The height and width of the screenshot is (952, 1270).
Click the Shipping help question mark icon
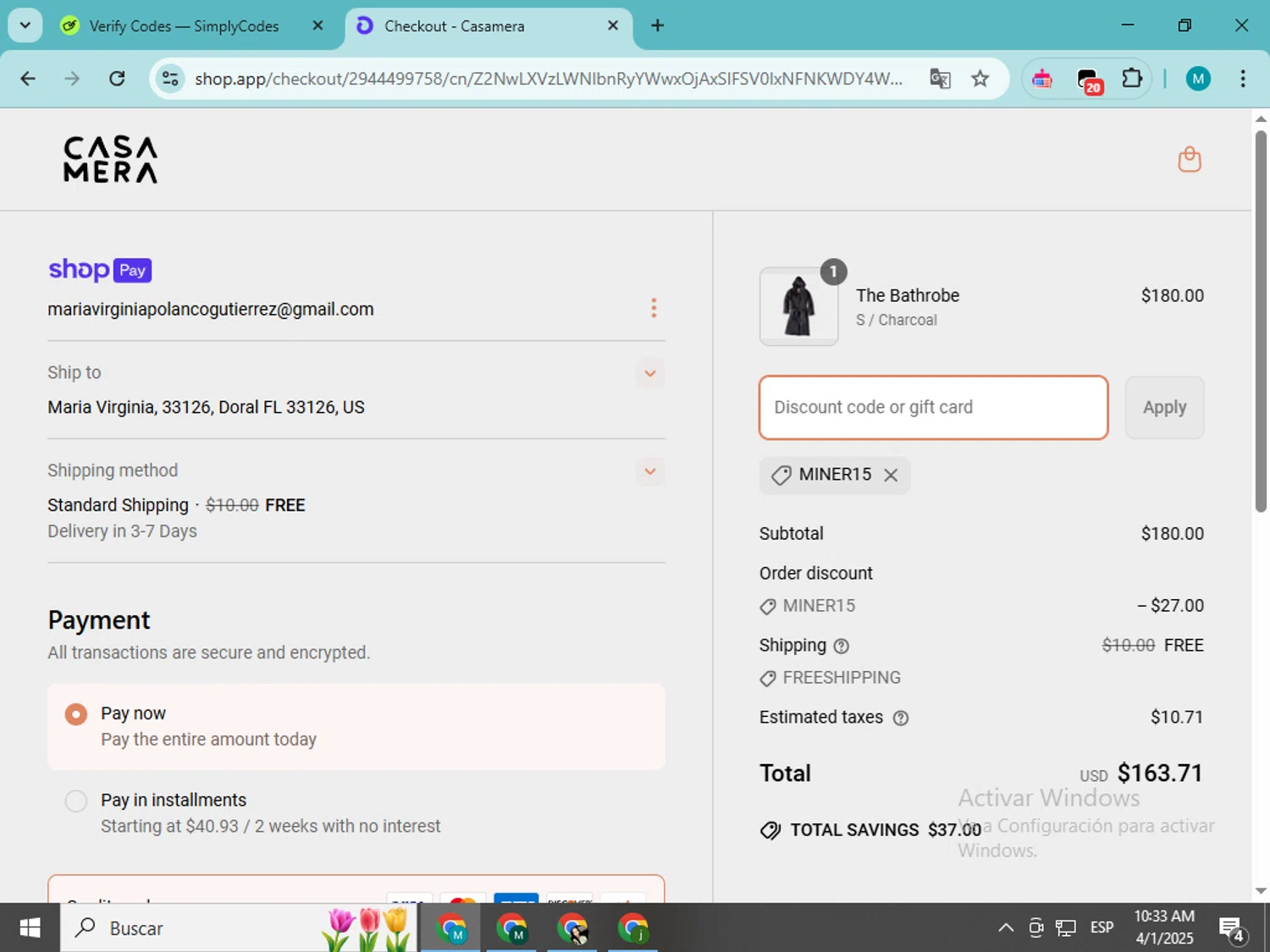(841, 647)
